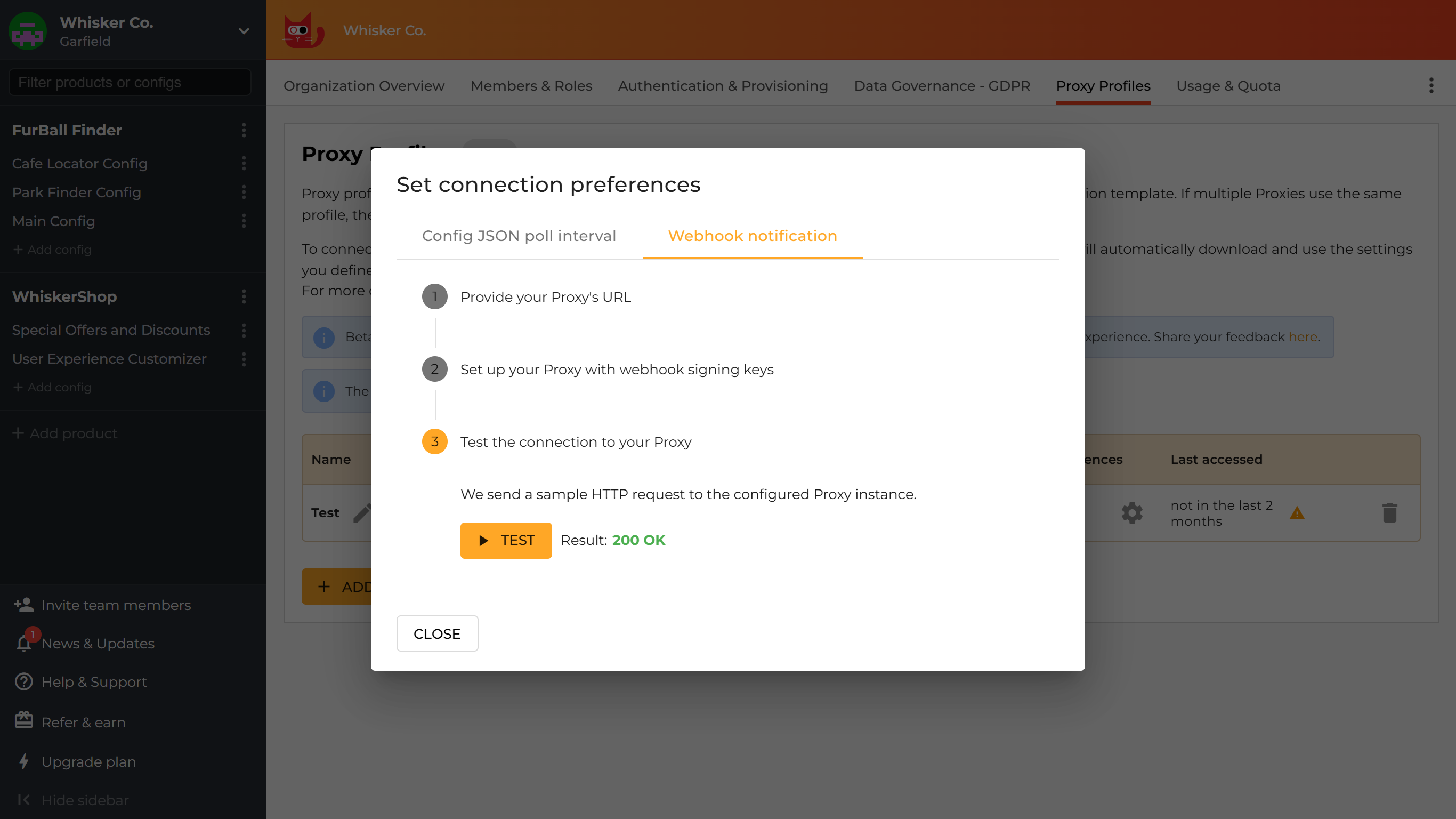Viewport: 1456px width, 819px height.
Task: Click the Whisker Co. cat logo in header
Action: 303,30
